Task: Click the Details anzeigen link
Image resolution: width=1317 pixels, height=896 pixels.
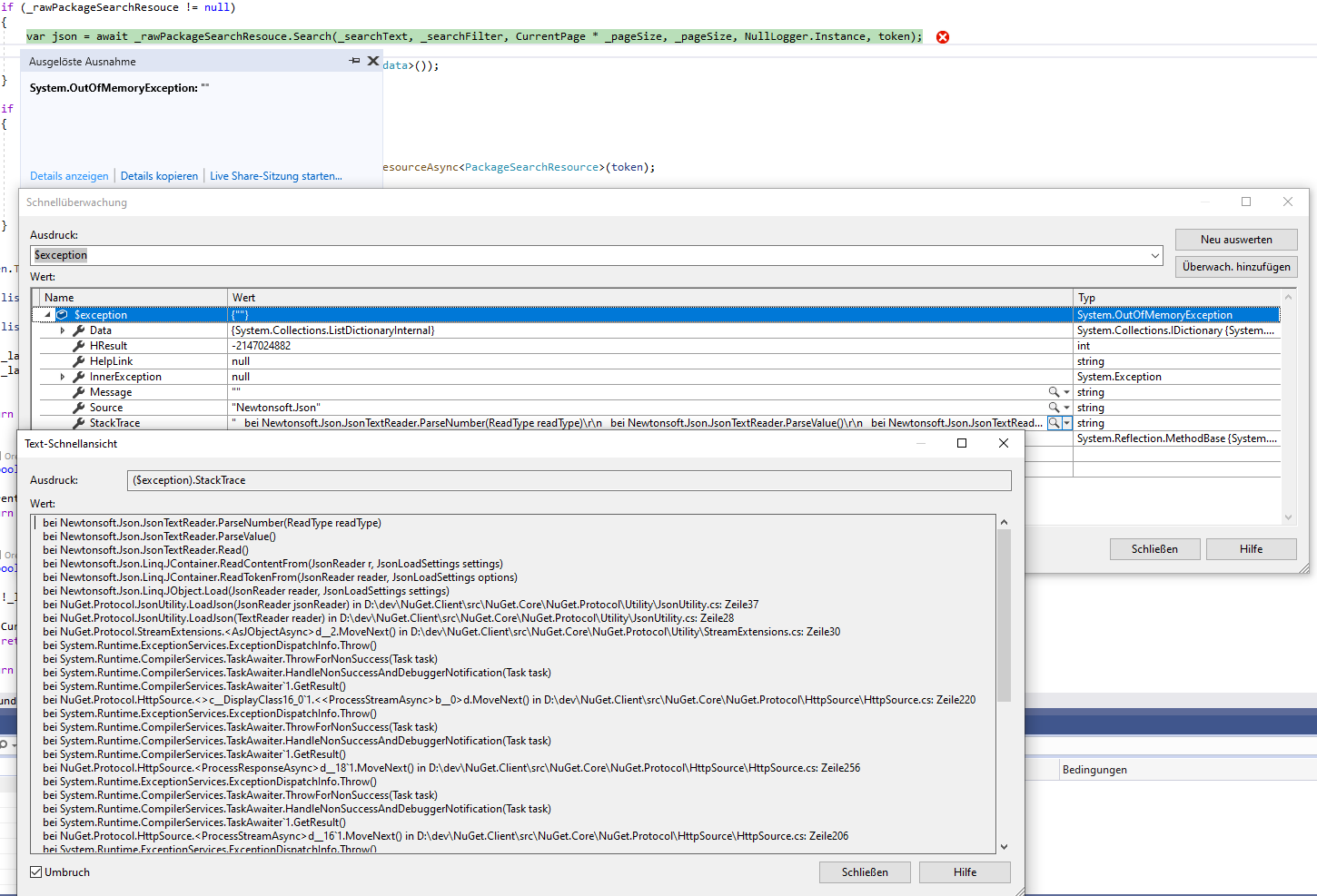Action: click(x=68, y=175)
